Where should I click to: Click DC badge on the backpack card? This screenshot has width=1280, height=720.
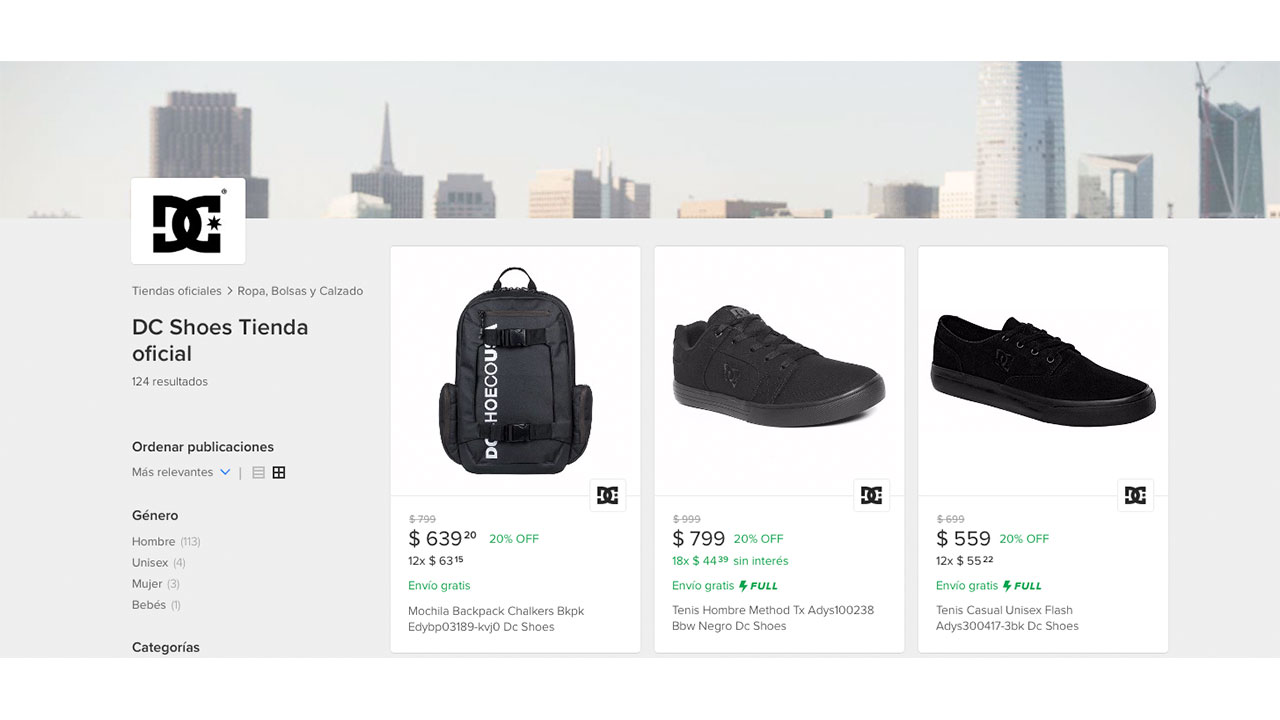[x=607, y=495]
